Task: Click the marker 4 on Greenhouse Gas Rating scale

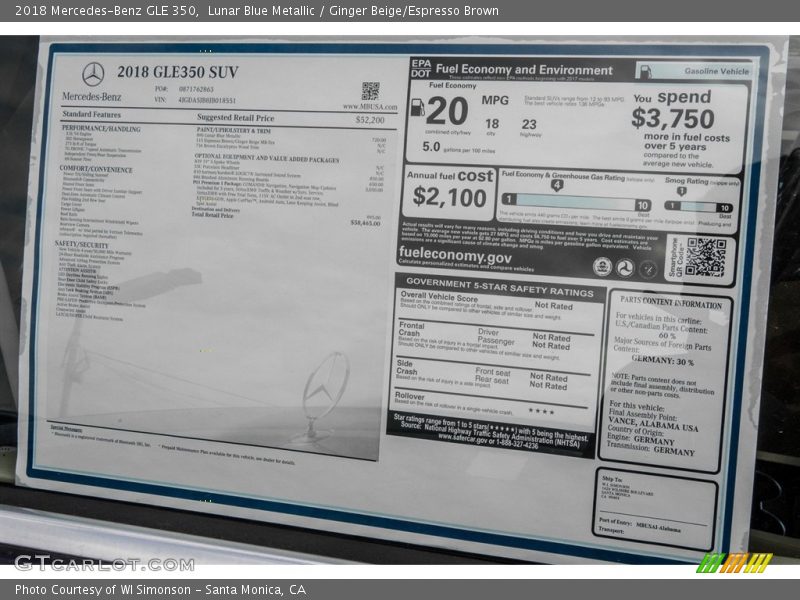Action: coord(557,186)
